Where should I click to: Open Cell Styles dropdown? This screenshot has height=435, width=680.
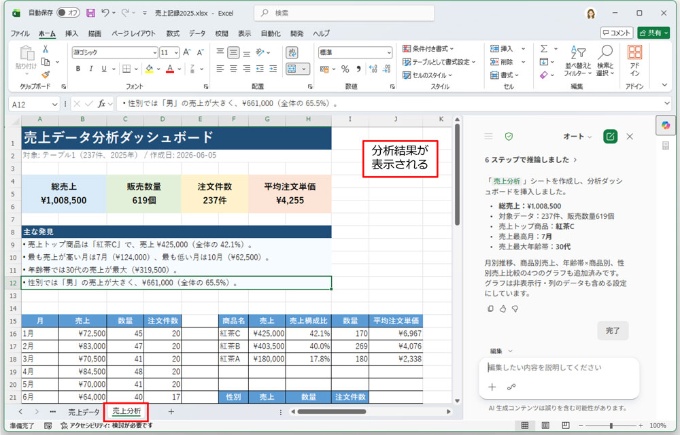click(x=427, y=75)
